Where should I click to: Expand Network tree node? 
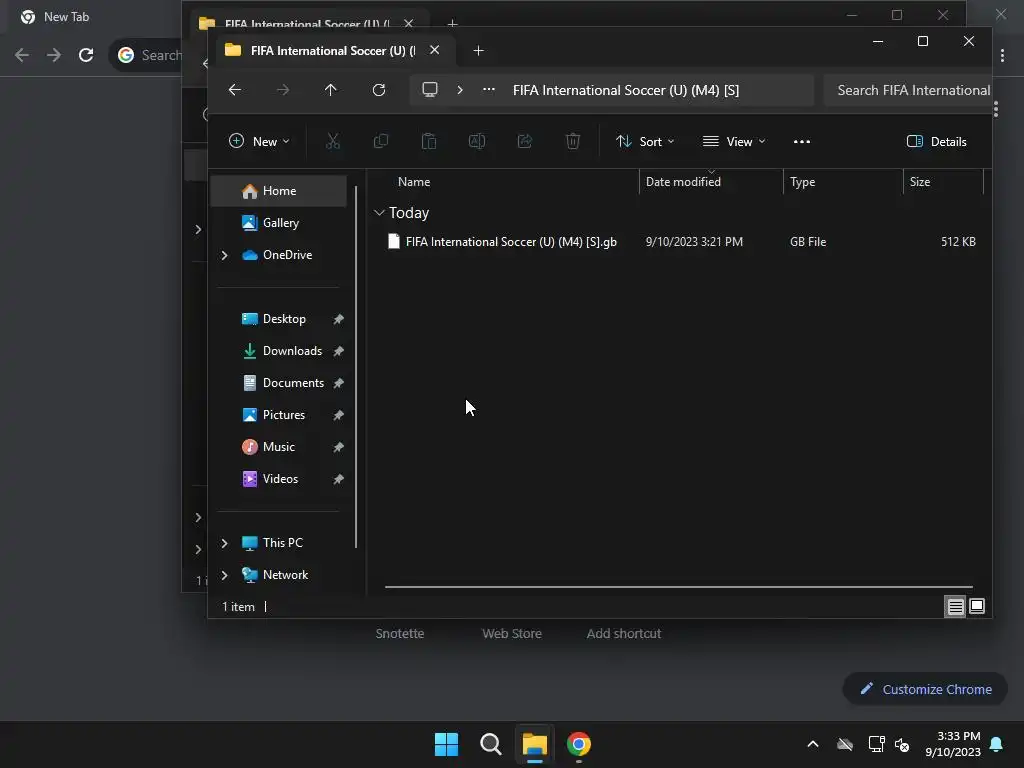pos(225,575)
